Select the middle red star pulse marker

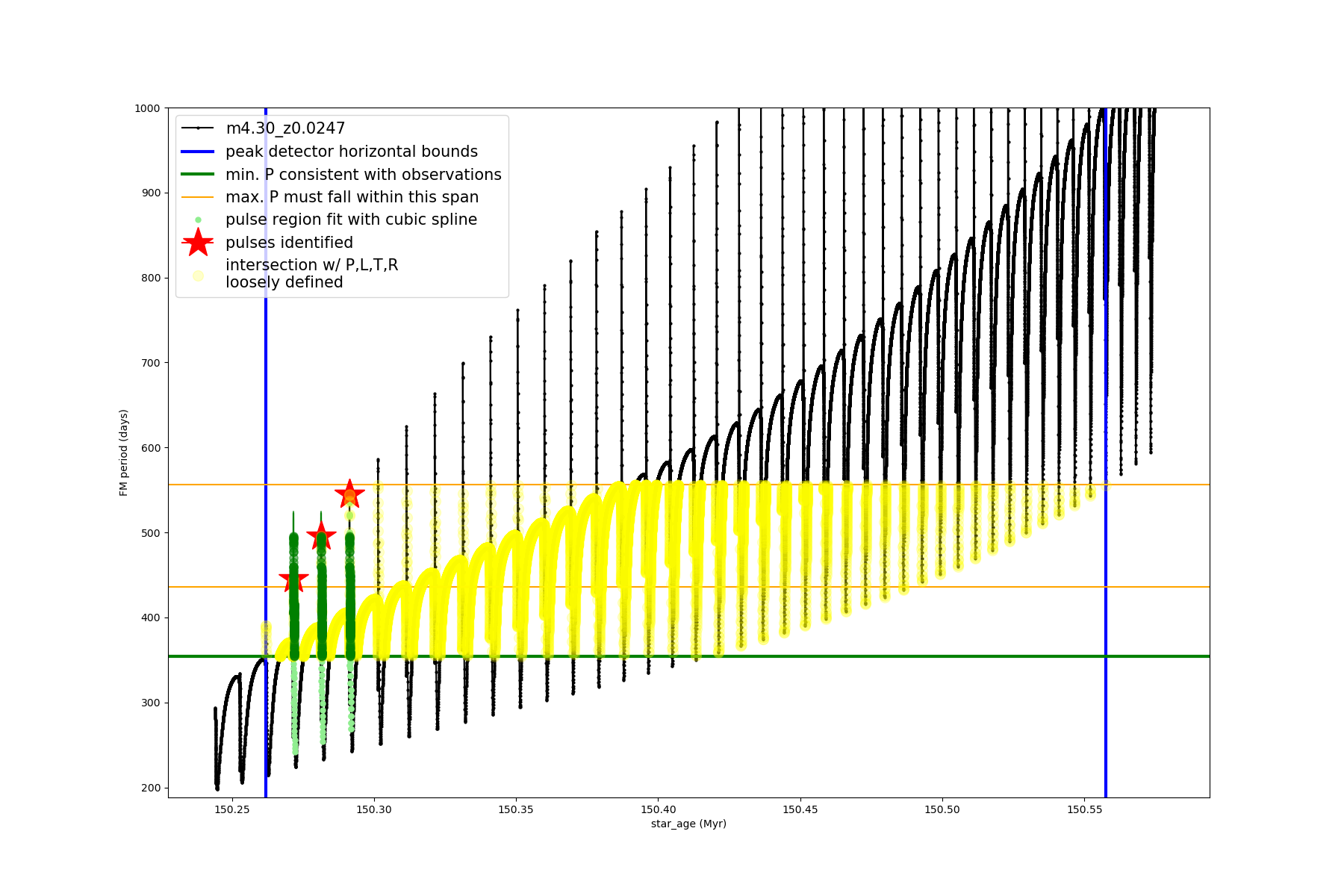[x=321, y=535]
